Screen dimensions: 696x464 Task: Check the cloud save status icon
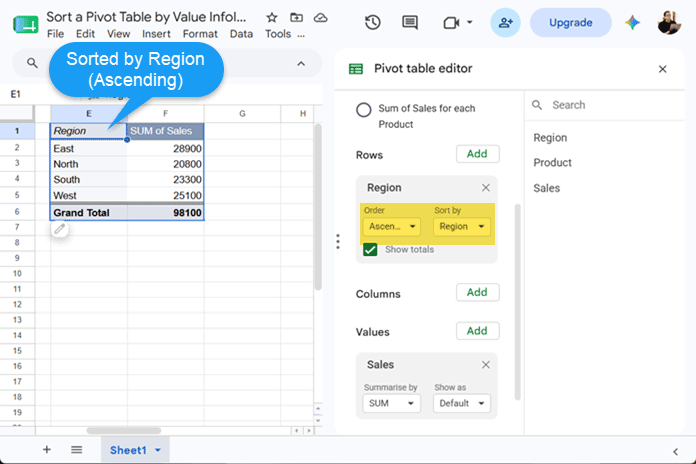tap(320, 18)
